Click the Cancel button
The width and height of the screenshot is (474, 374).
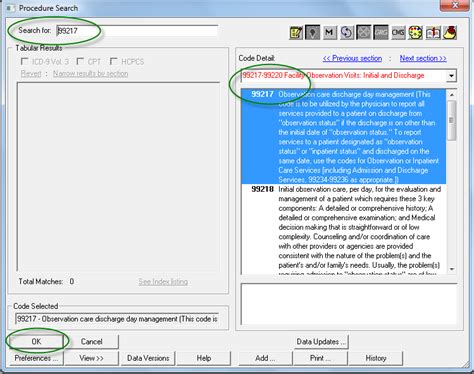click(x=91, y=341)
